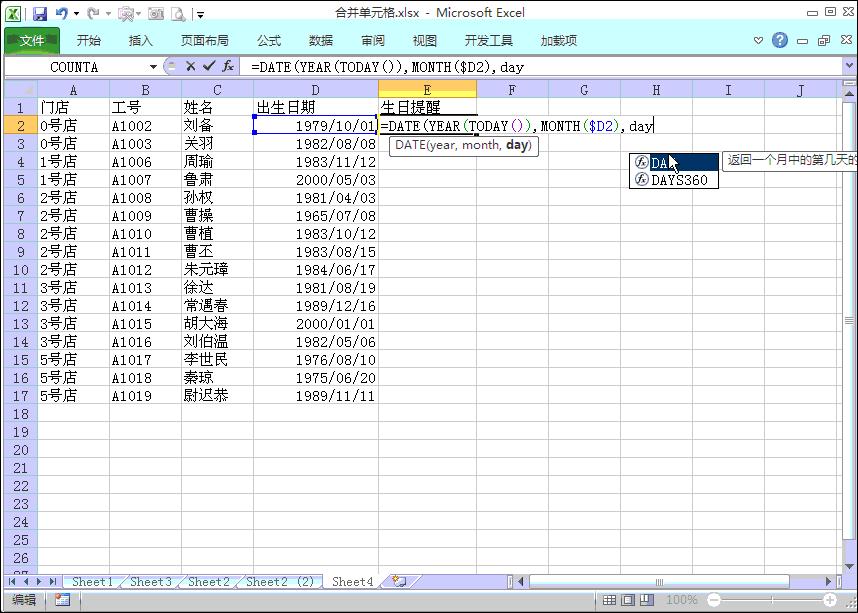858x613 pixels.
Task: Select row 10 header
Action: pyautogui.click(x=21, y=270)
